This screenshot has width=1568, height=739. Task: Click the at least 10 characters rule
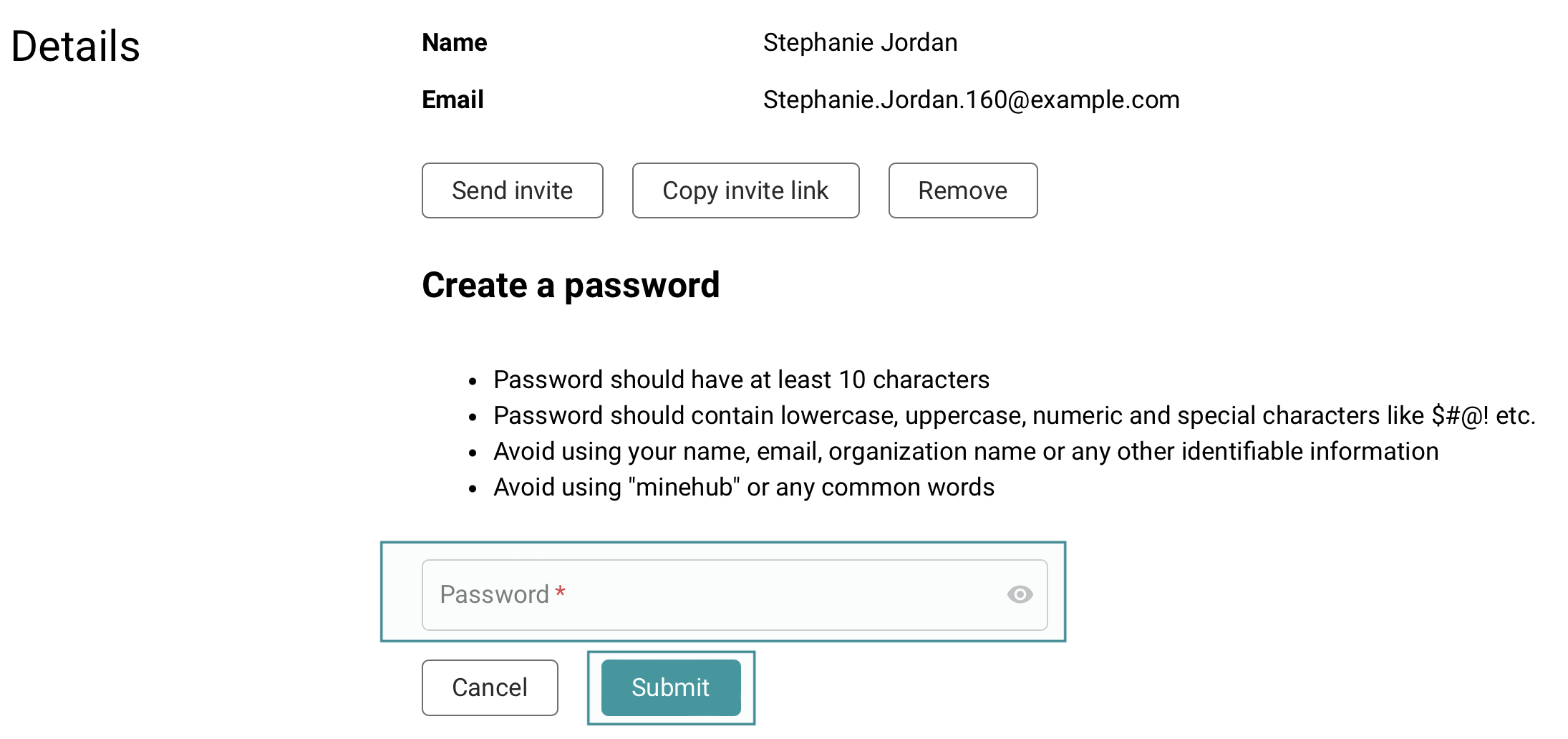click(x=741, y=380)
